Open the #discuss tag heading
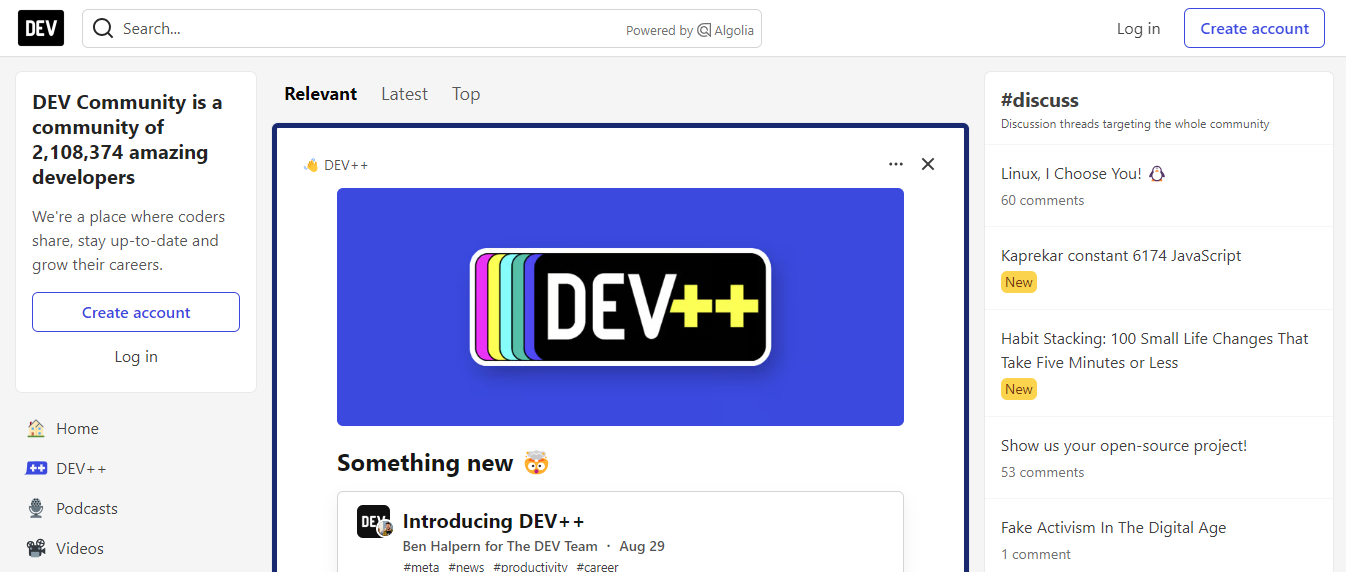This screenshot has width=1346, height=572. click(x=1040, y=100)
